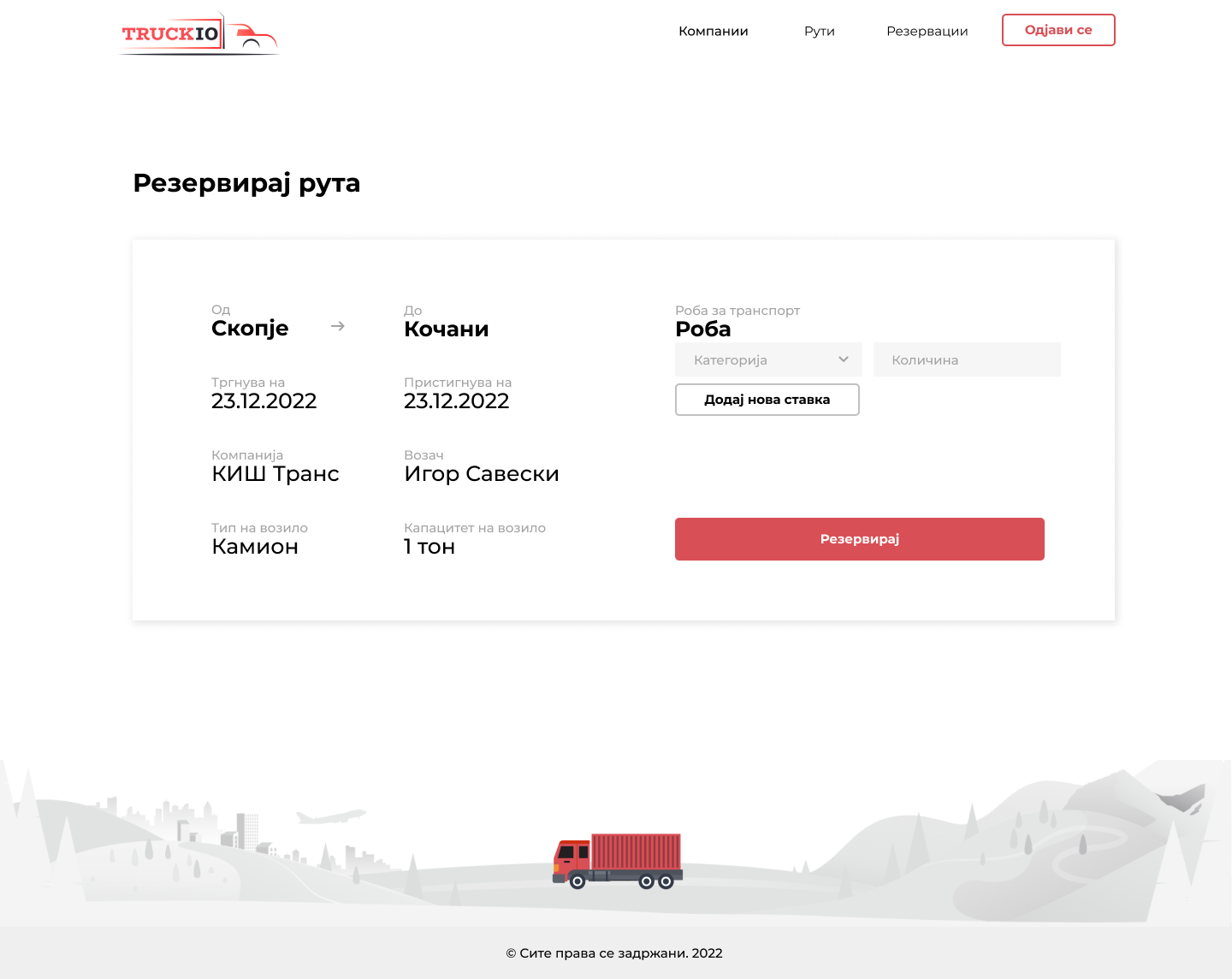Screen dimensions: 1232x979
Task: Go to the Рути page
Action: (819, 31)
